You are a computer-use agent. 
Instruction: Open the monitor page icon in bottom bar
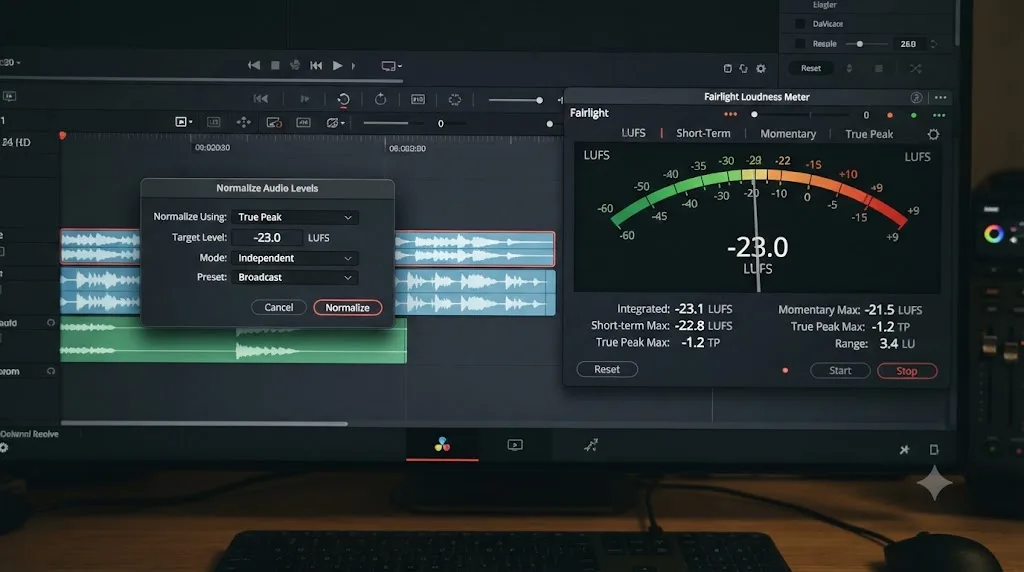515,445
